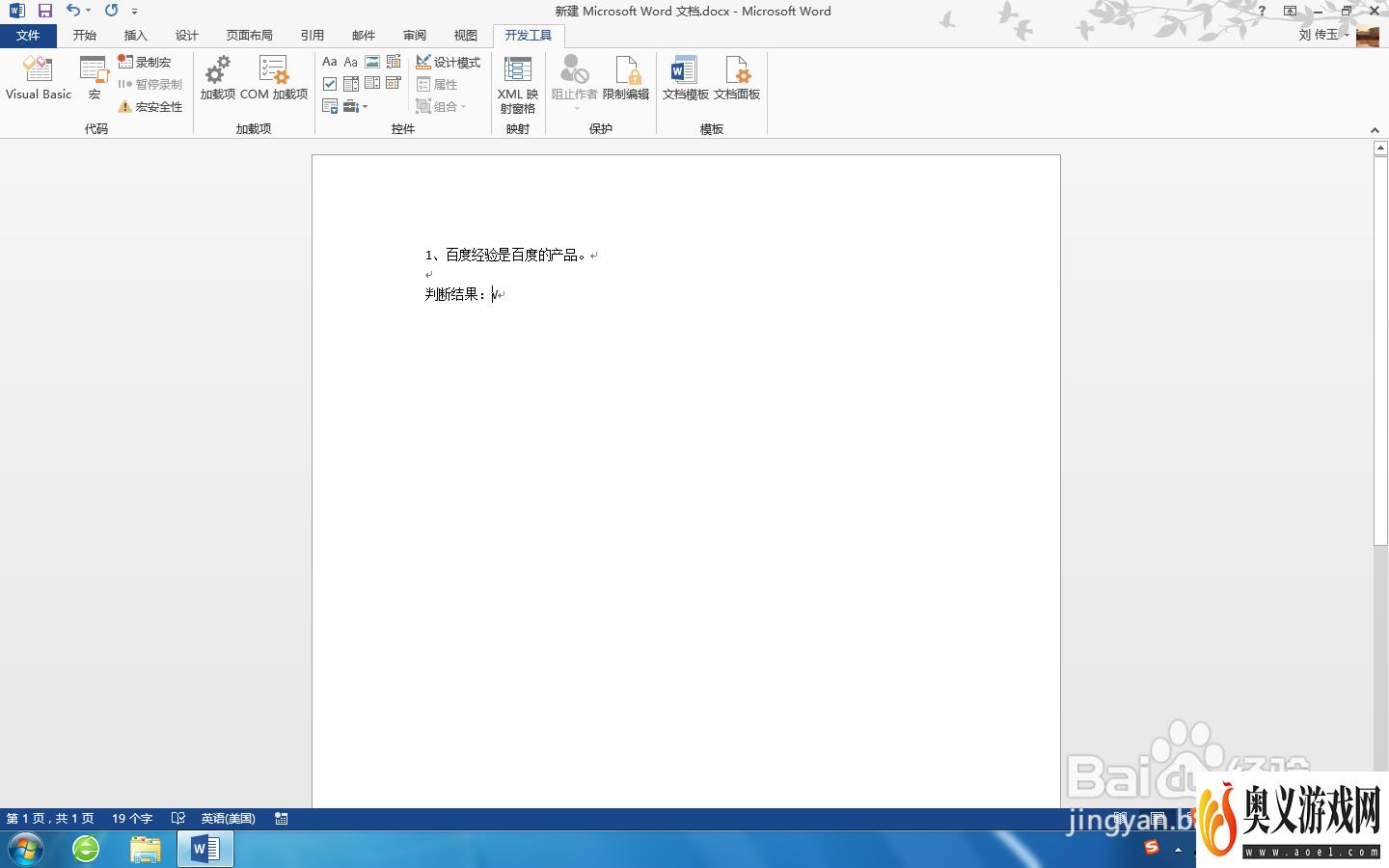Open the 文件 File menu
Viewport: 1389px width, 868px height.
click(x=28, y=36)
